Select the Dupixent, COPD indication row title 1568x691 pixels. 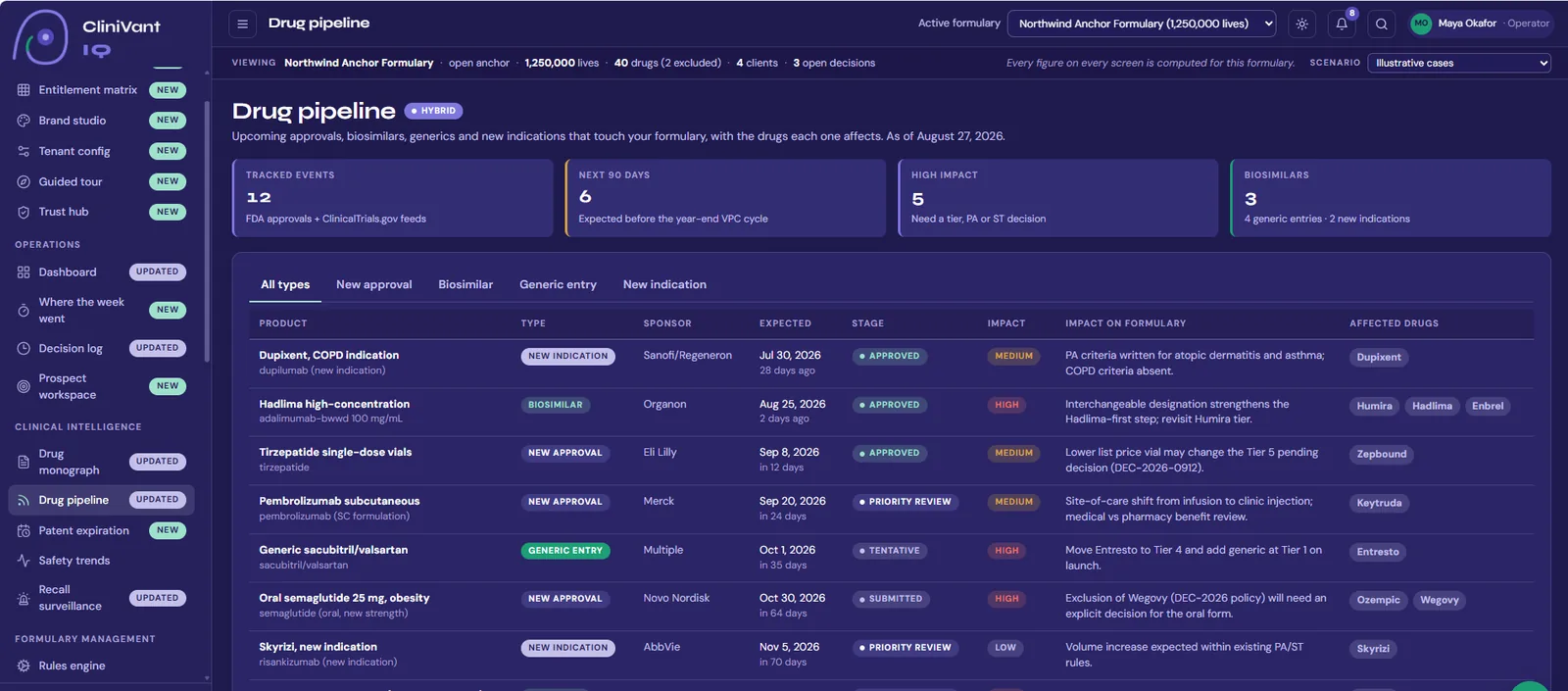pos(329,356)
